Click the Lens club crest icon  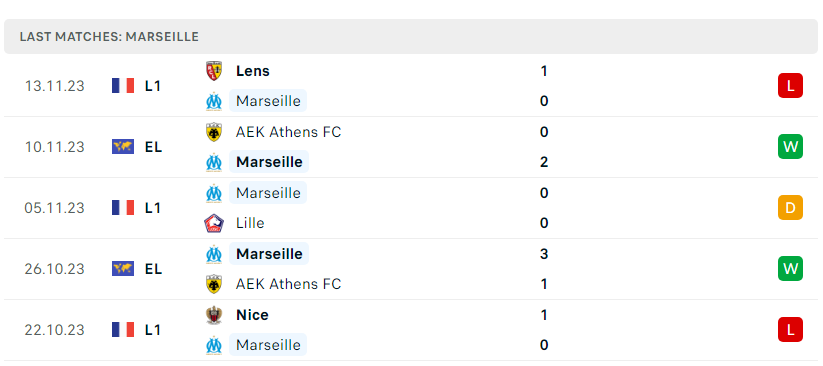tap(214, 71)
